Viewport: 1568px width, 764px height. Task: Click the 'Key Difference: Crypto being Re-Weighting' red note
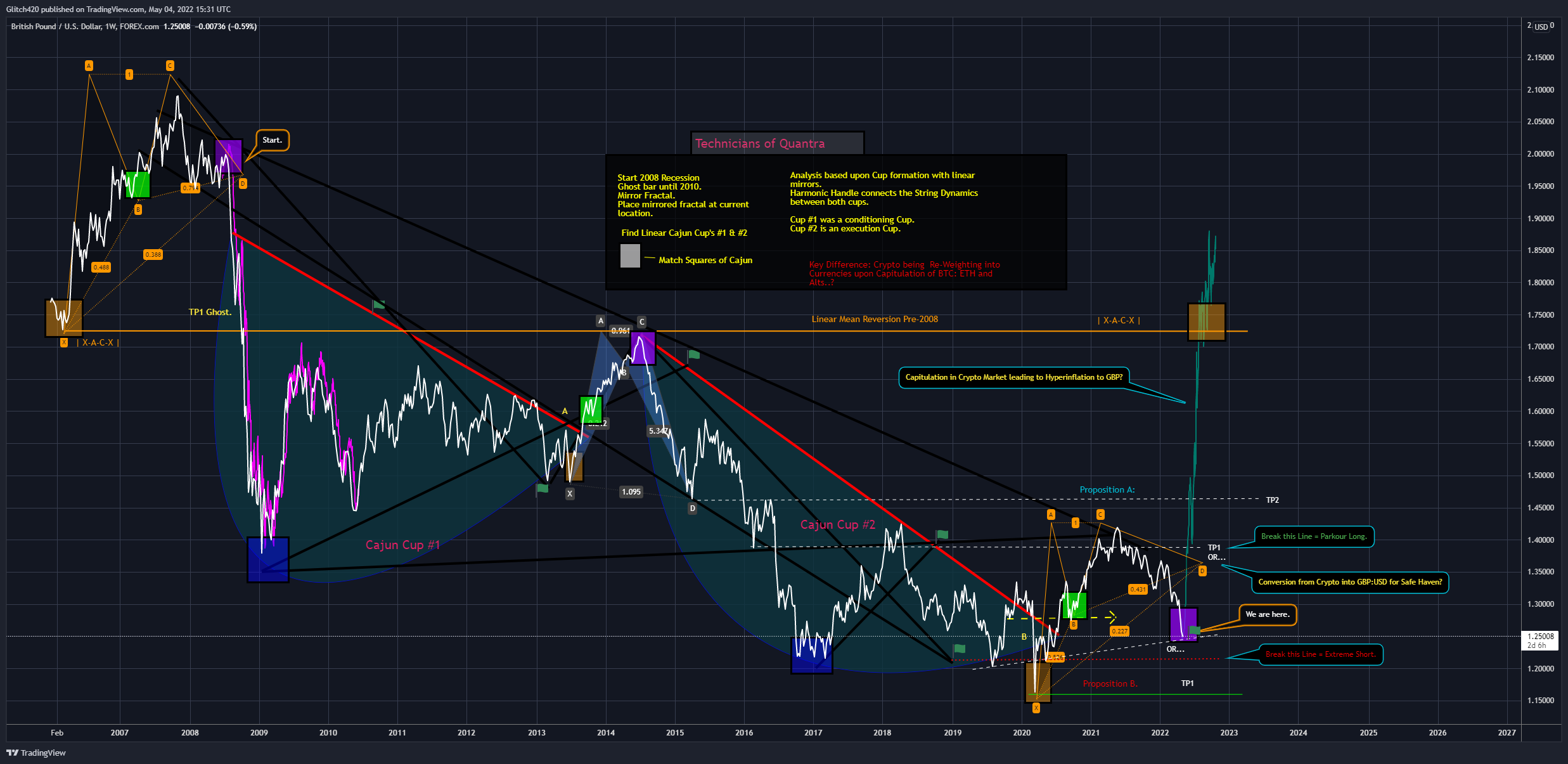click(904, 273)
